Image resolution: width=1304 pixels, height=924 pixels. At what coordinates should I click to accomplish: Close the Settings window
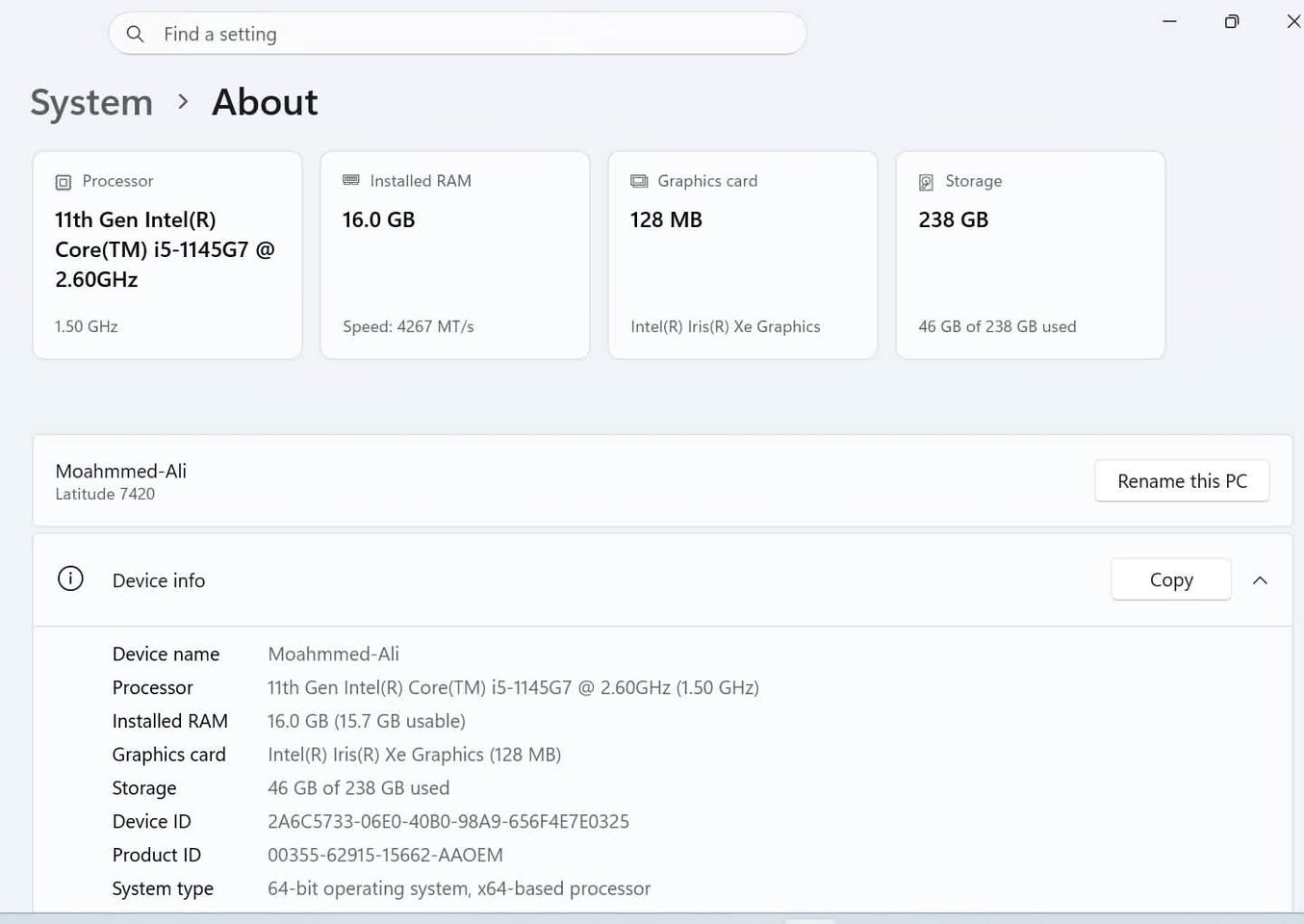[1292, 21]
